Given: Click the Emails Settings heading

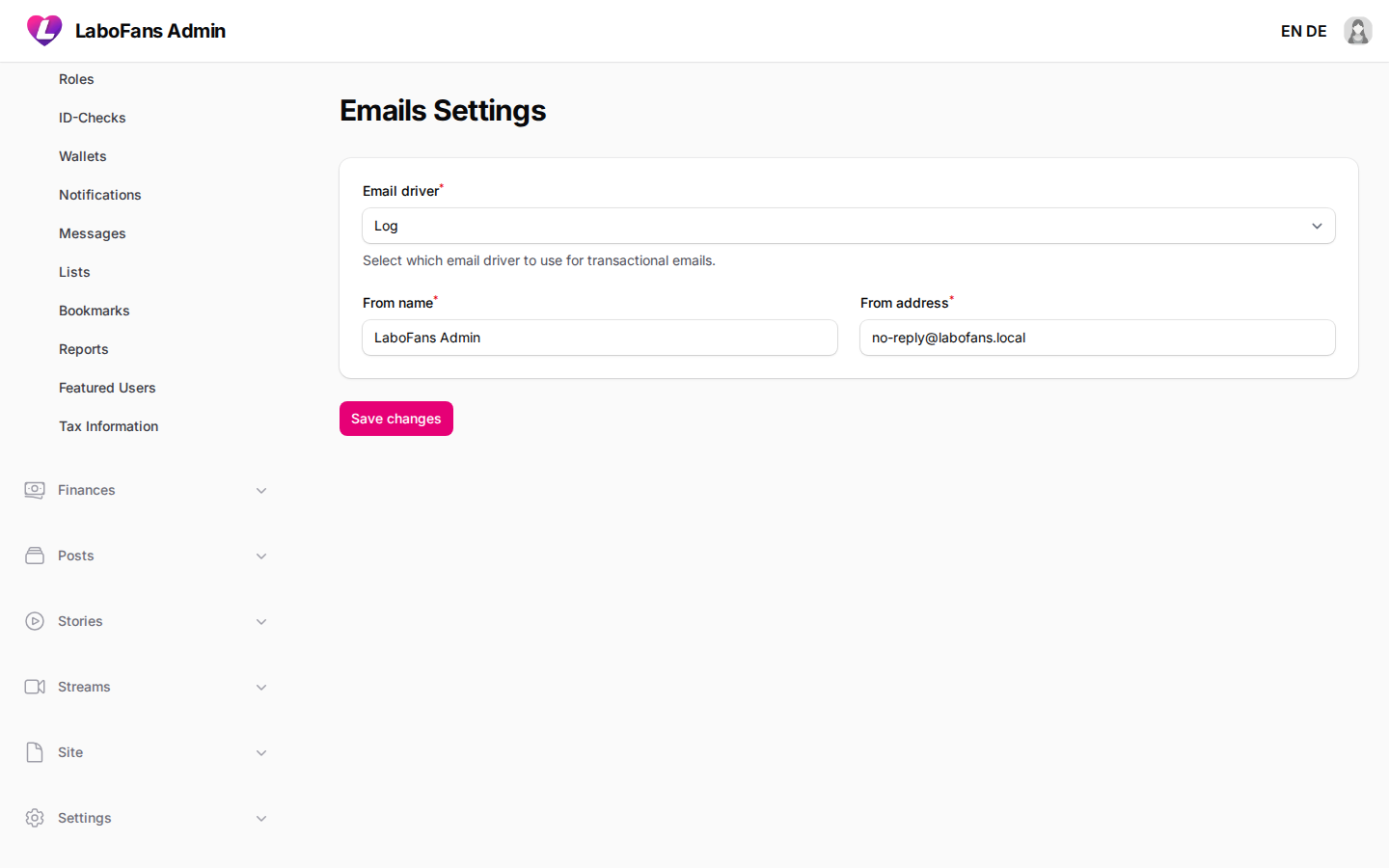Looking at the screenshot, I should pos(443,111).
